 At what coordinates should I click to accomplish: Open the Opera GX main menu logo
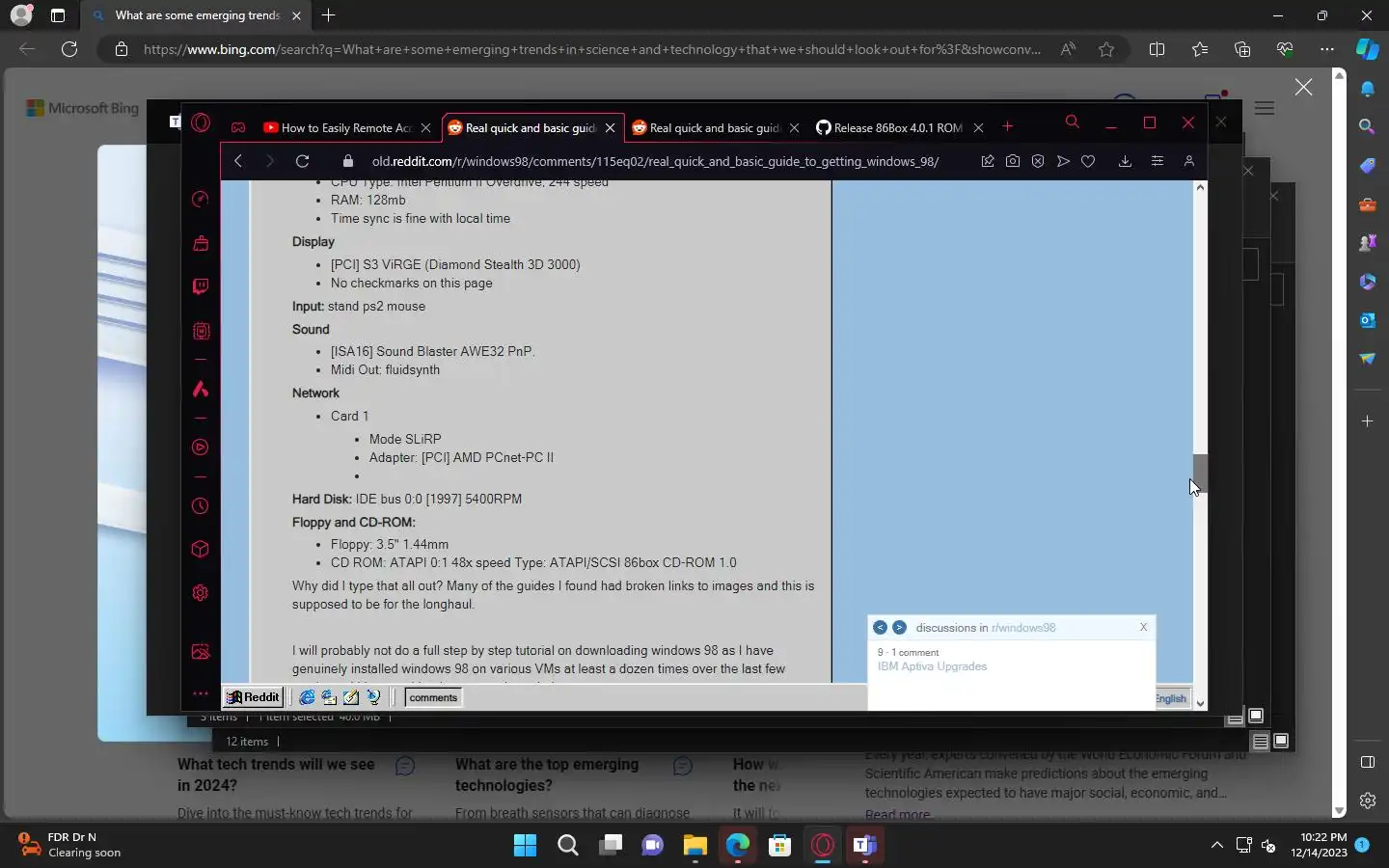pyautogui.click(x=201, y=122)
